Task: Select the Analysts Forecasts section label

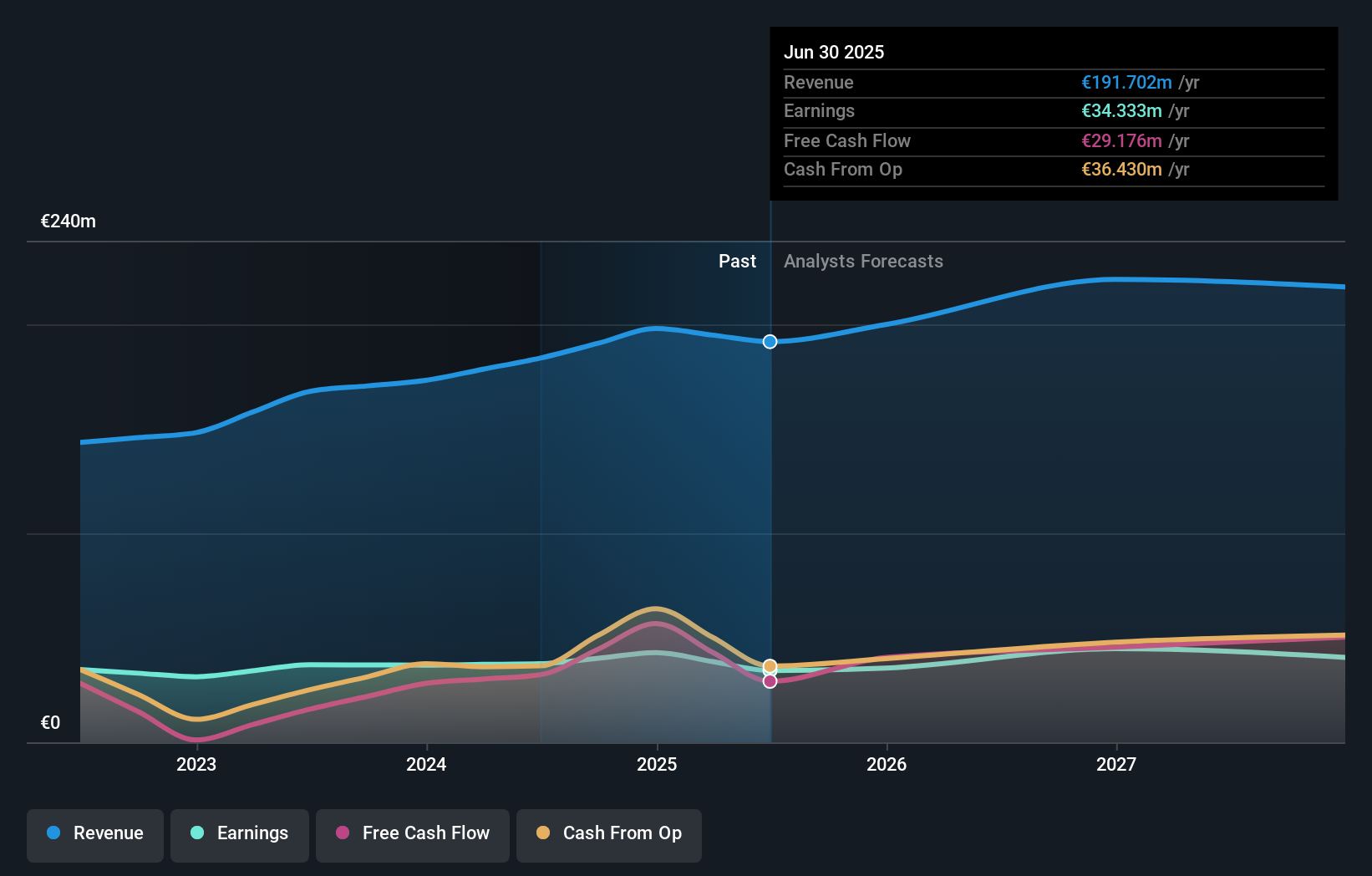Action: [864, 261]
